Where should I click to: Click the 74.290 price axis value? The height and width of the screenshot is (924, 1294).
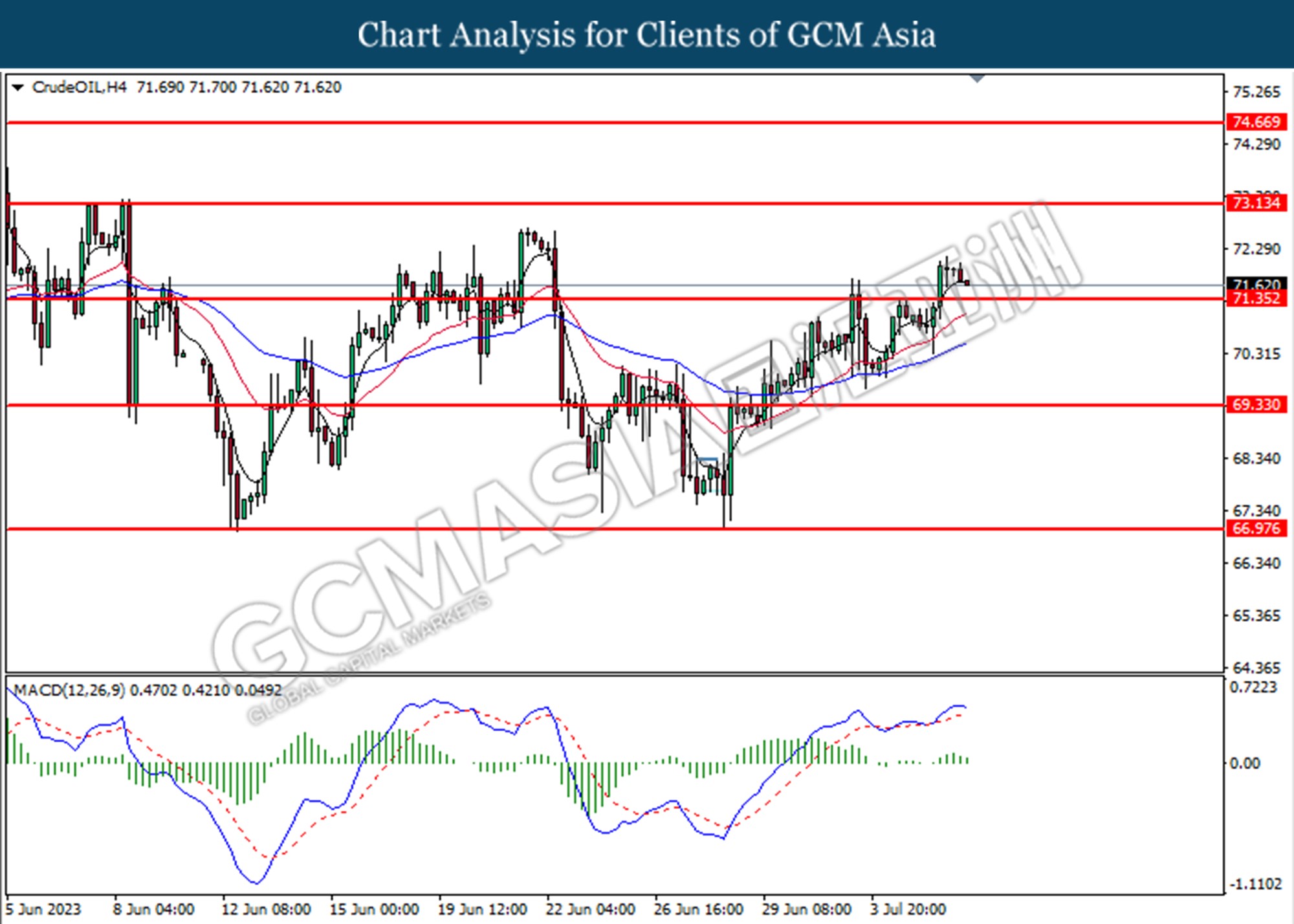[1256, 144]
